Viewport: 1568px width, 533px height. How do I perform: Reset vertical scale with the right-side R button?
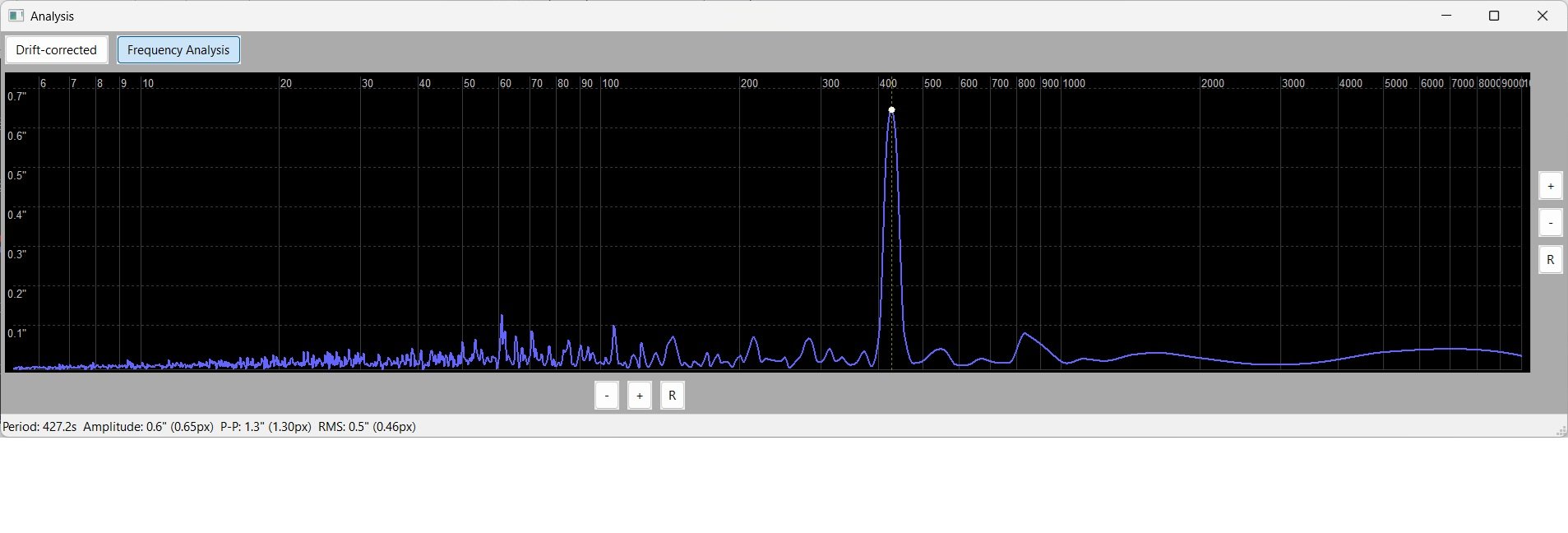1551,260
